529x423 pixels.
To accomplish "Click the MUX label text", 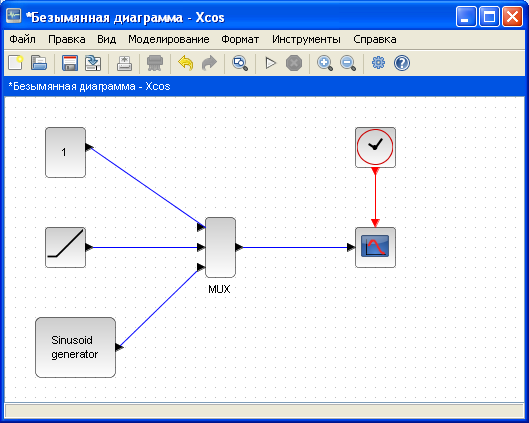I will 219,289.
